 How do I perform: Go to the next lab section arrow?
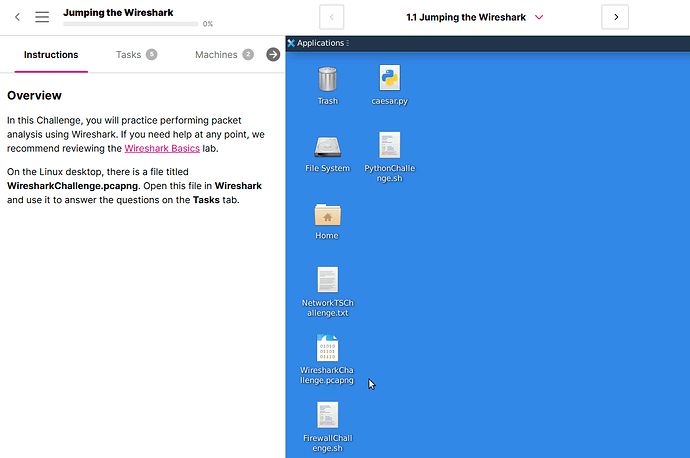pyautogui.click(x=615, y=17)
